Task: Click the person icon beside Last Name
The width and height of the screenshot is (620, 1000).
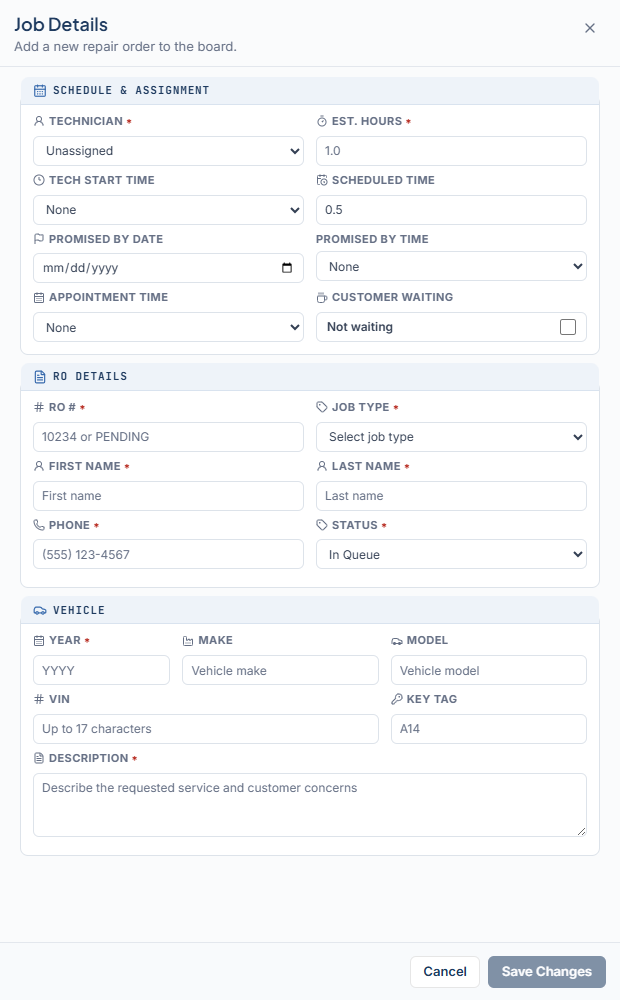Action: 321,466
